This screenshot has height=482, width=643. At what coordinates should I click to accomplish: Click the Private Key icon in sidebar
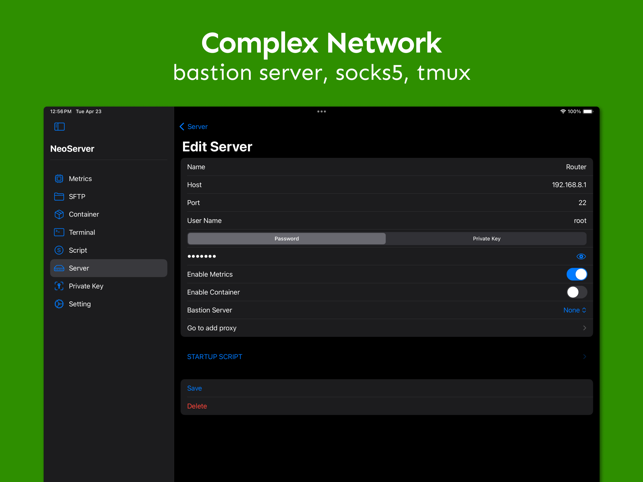(59, 286)
